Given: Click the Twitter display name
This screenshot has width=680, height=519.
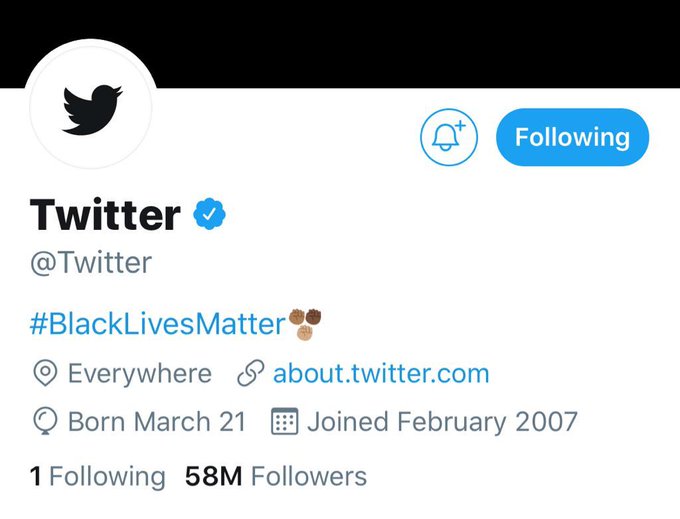Looking at the screenshot, I should click(x=105, y=214).
